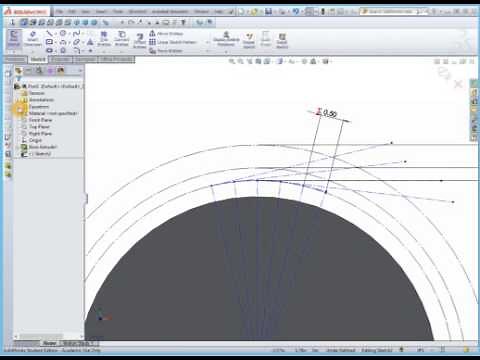Click the Repair Sketch tool

[249, 40]
